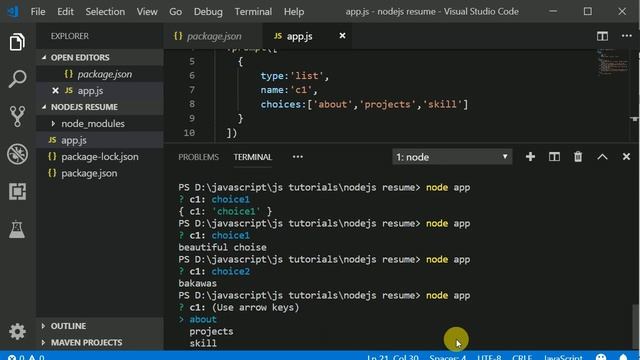Click the errors and warnings status indicator

pos(26,357)
